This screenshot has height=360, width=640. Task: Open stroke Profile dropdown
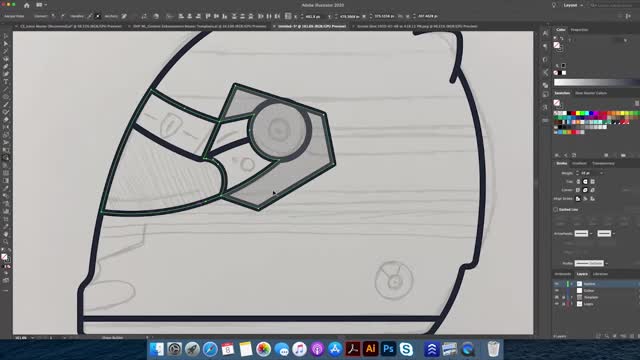point(607,263)
